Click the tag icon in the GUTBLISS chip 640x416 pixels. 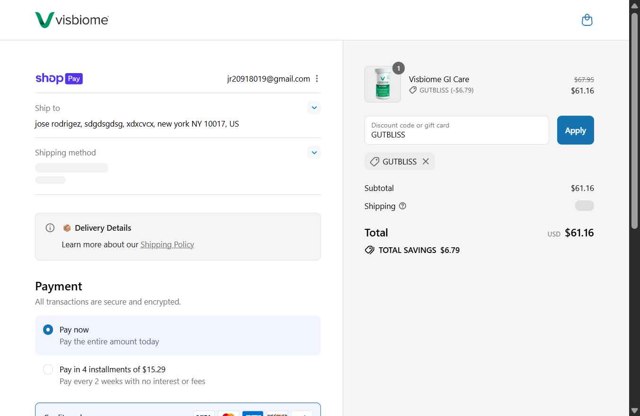(374, 162)
